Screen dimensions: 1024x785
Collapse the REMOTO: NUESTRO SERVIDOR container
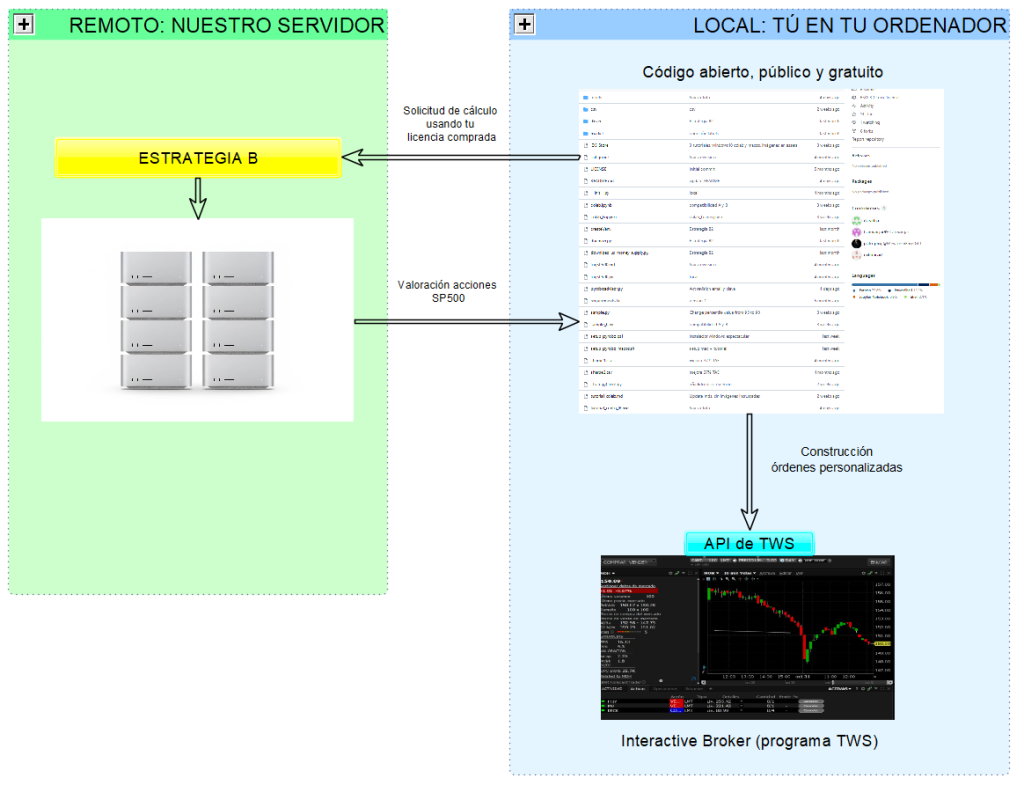coord(26,25)
